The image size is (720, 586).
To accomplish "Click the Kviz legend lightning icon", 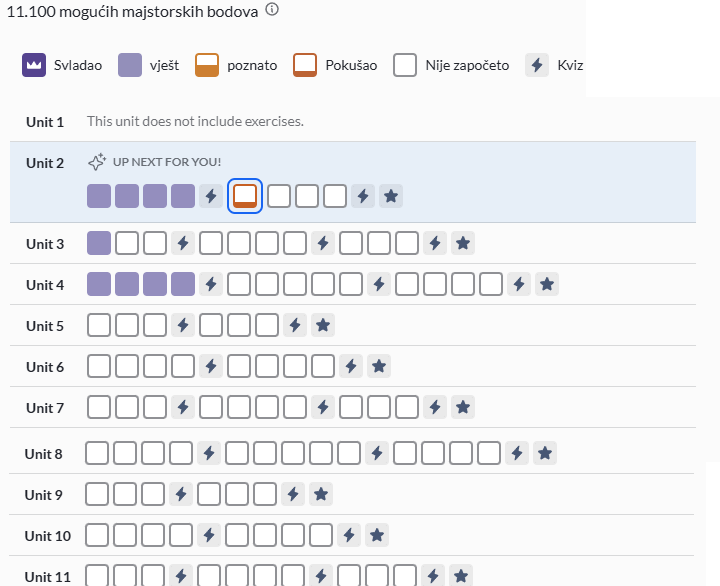I will (x=537, y=65).
